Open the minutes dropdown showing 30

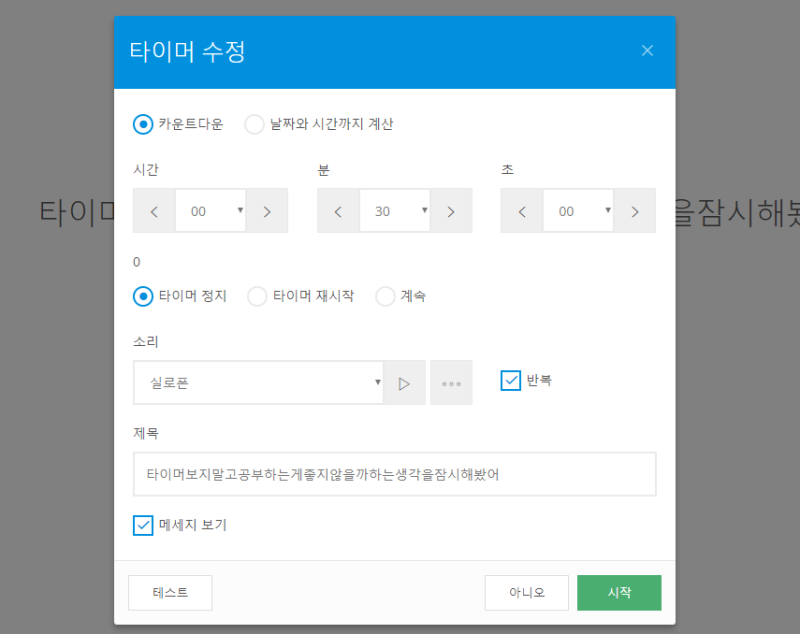(394, 211)
